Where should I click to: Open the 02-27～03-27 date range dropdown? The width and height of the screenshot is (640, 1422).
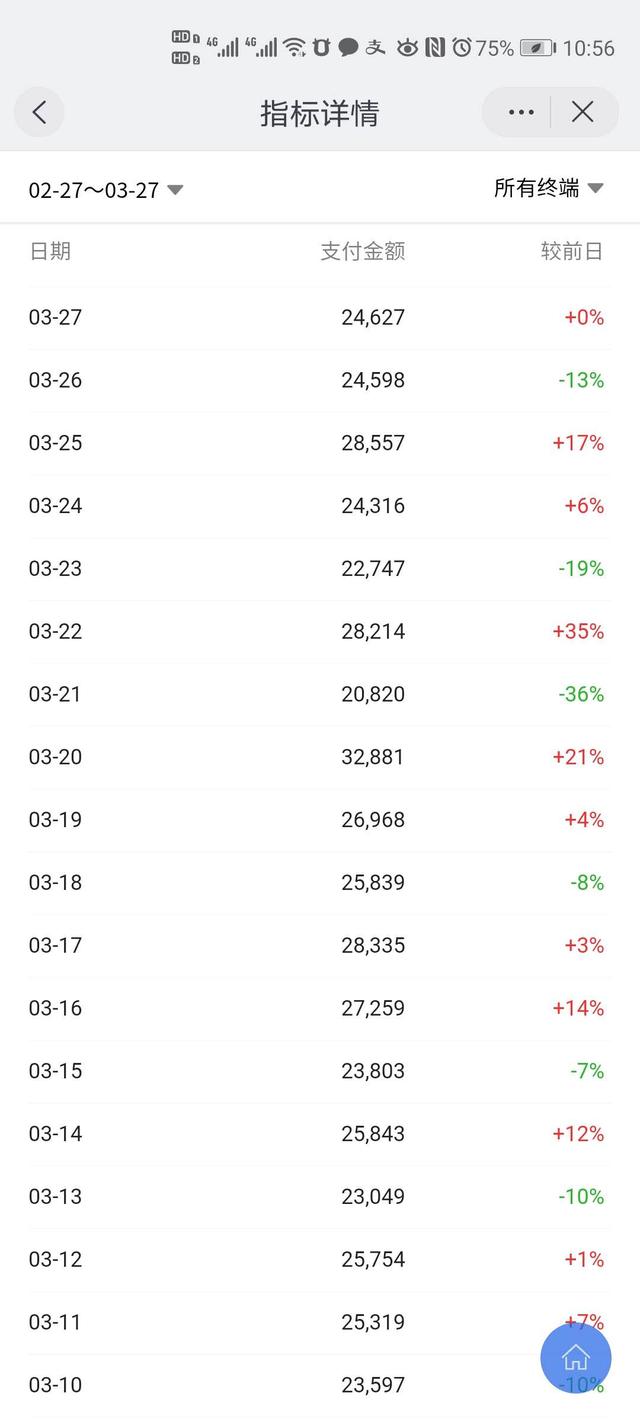(93, 189)
